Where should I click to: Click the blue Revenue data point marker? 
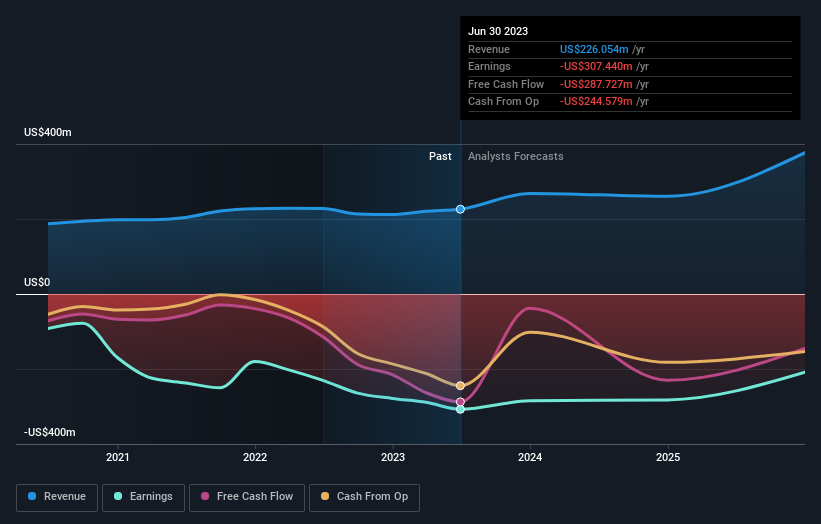click(x=460, y=209)
